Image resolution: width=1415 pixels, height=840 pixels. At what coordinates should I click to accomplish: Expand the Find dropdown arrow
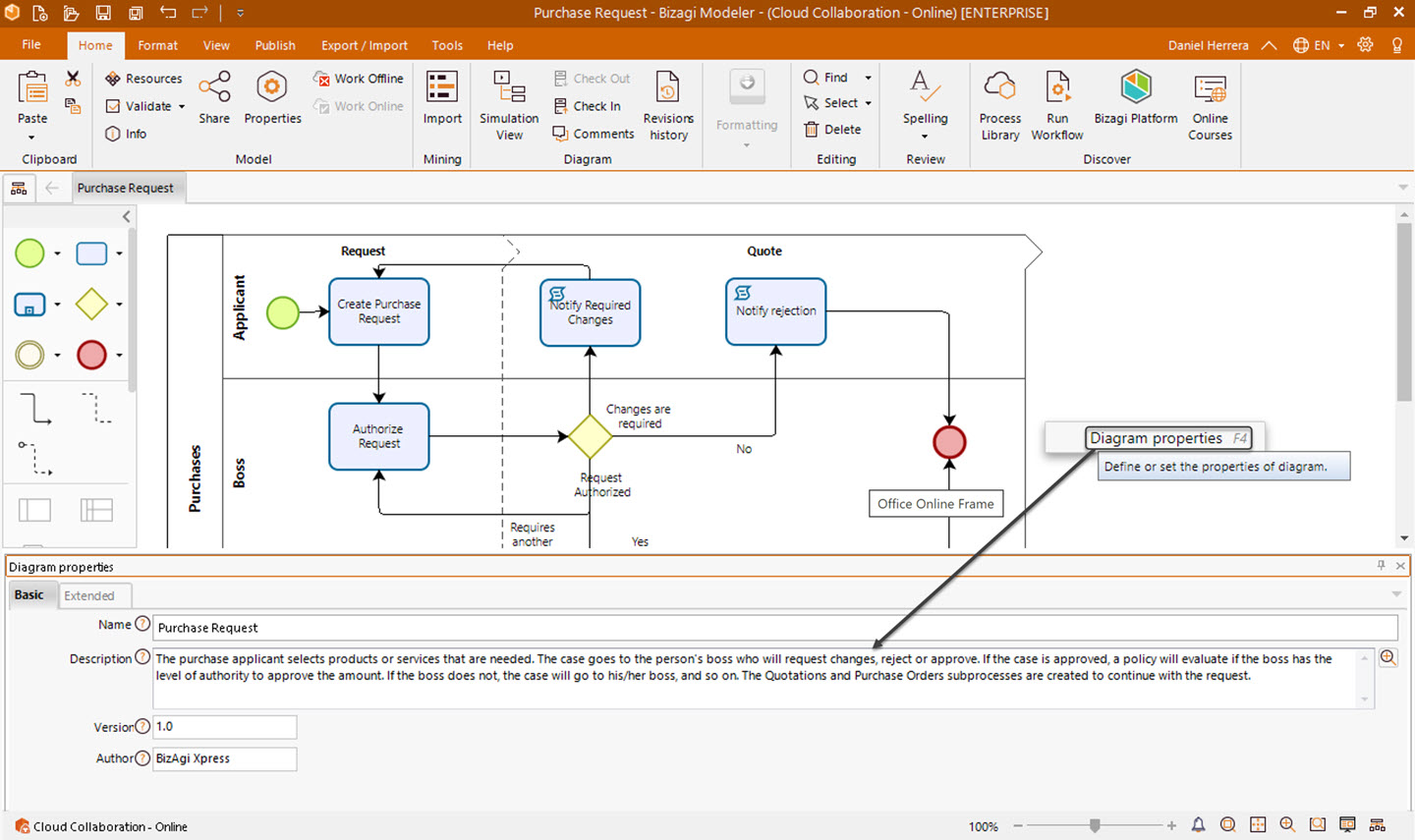868,78
